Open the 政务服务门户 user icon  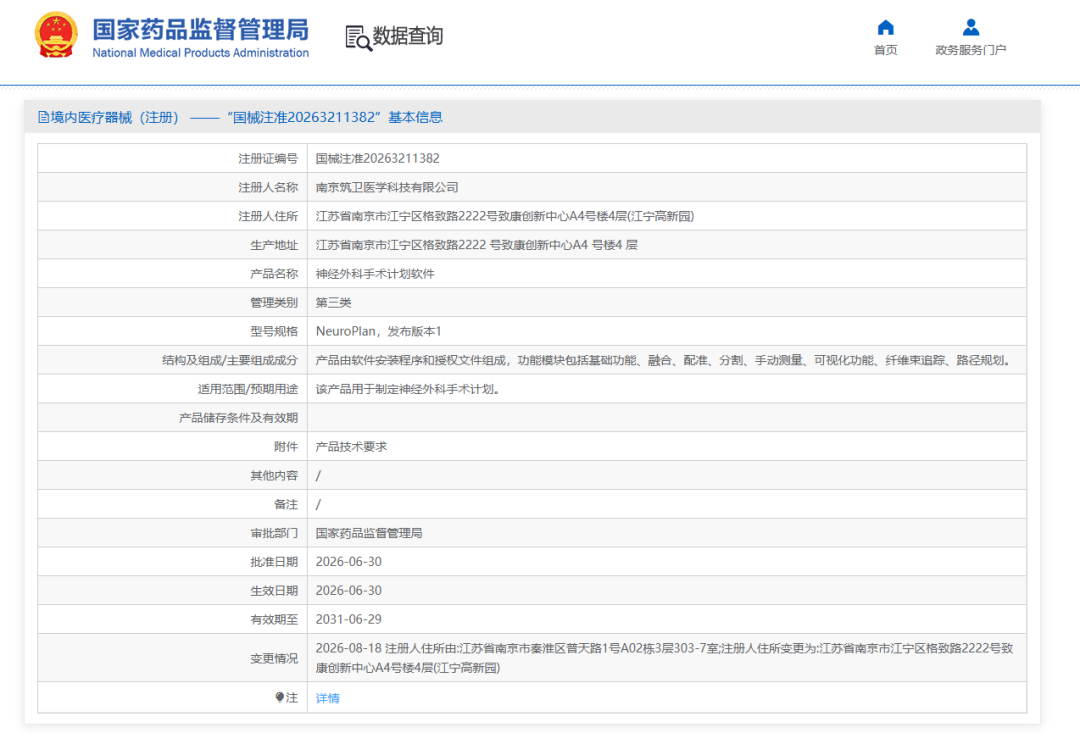(x=970, y=28)
